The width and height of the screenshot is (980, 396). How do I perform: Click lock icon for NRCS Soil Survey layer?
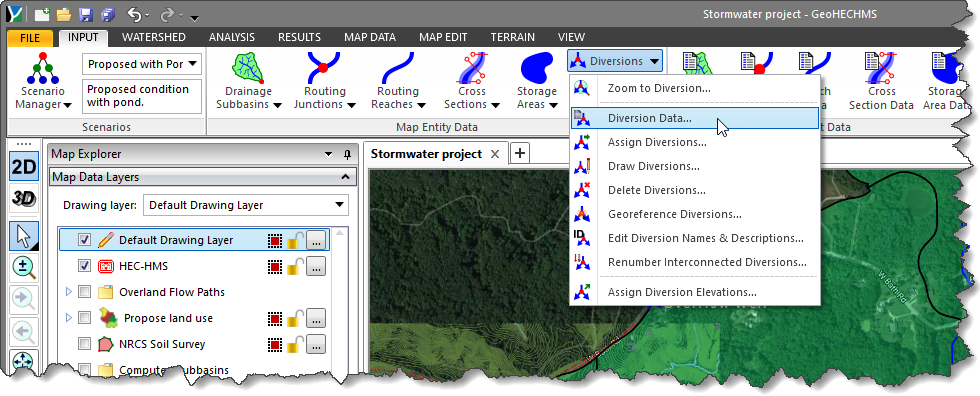(296, 345)
